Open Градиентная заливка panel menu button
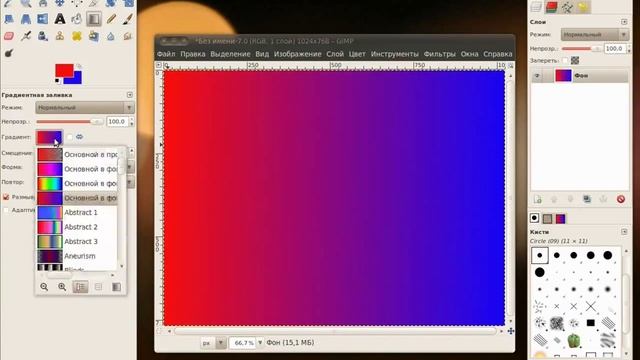The height and width of the screenshot is (360, 640). pos(130,95)
